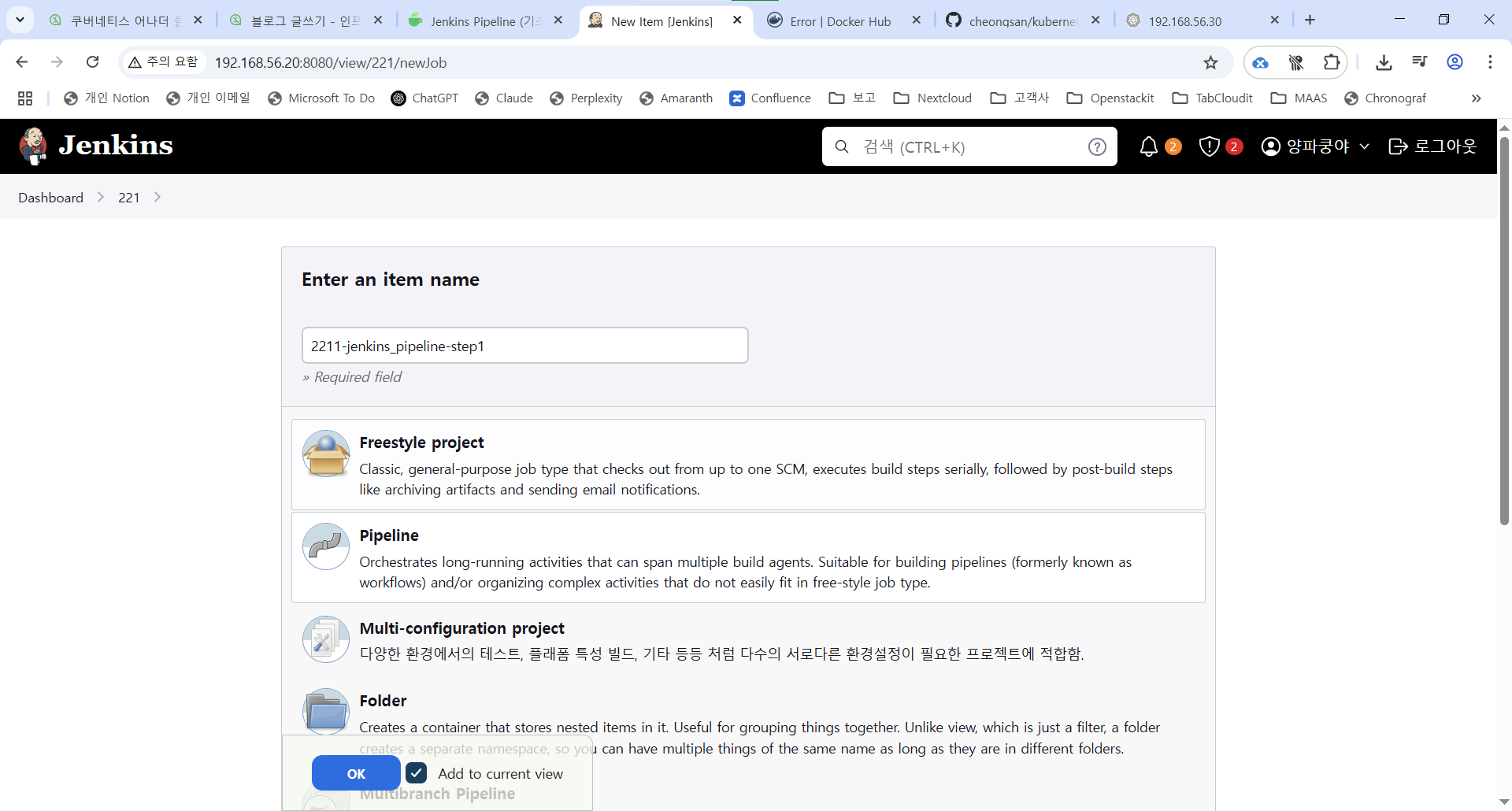Viewport: 1512px width, 811px height.
Task: Click the Jenkins logo in header
Action: pyautogui.click(x=96, y=146)
